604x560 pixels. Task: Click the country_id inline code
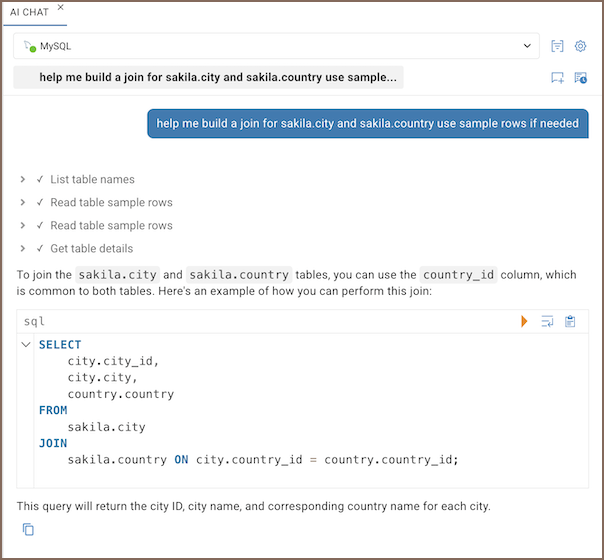point(458,275)
